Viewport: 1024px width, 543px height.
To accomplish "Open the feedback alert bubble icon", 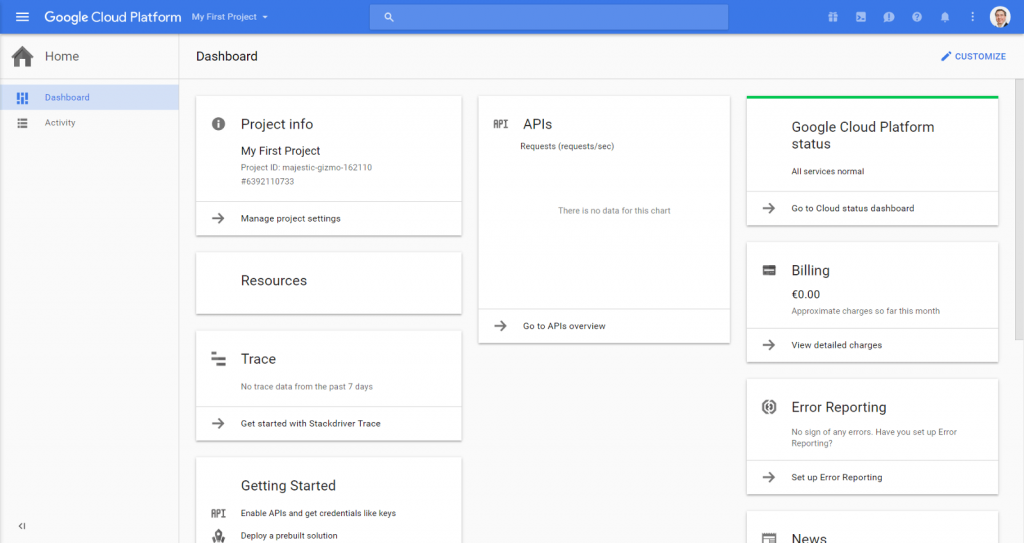I will pos(889,17).
